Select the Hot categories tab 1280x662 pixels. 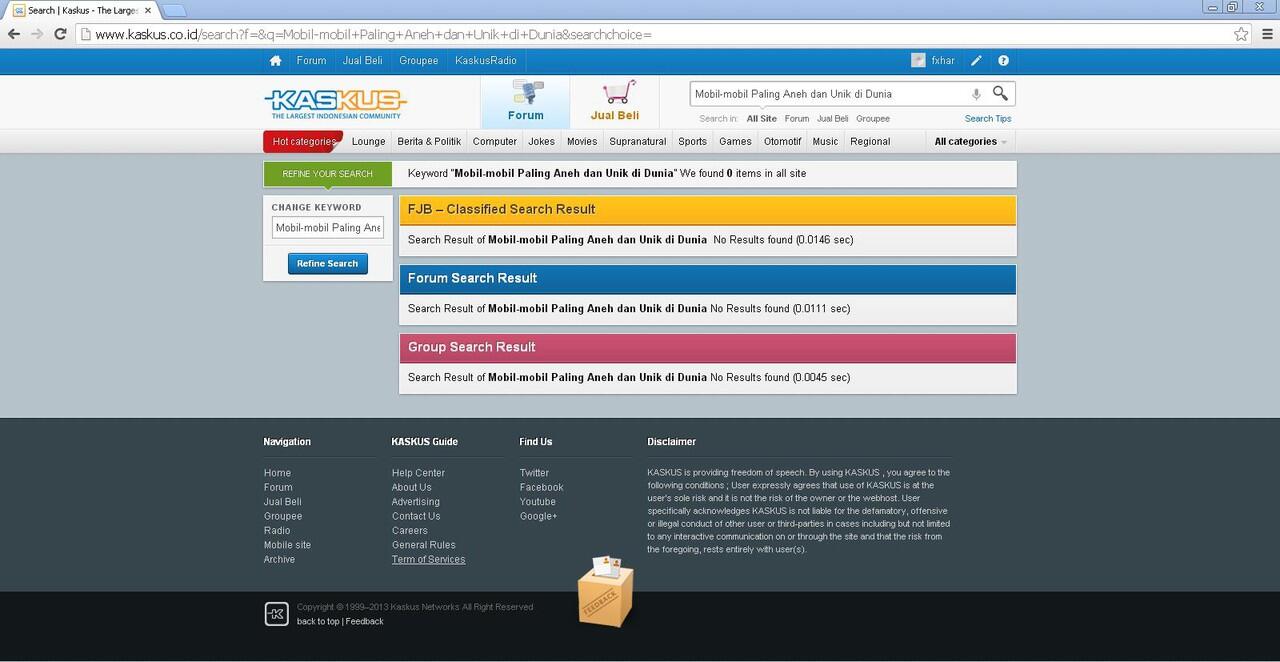[303, 141]
